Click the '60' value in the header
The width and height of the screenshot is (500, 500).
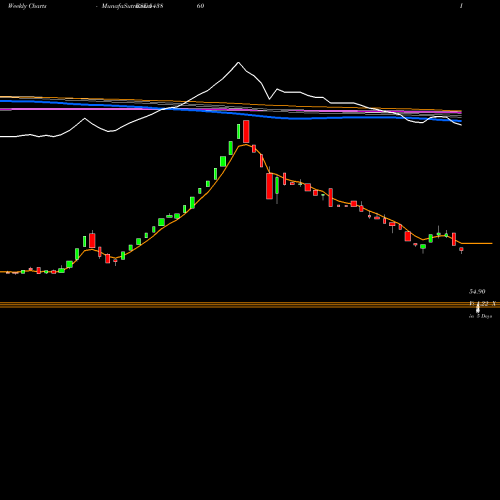[200, 6]
